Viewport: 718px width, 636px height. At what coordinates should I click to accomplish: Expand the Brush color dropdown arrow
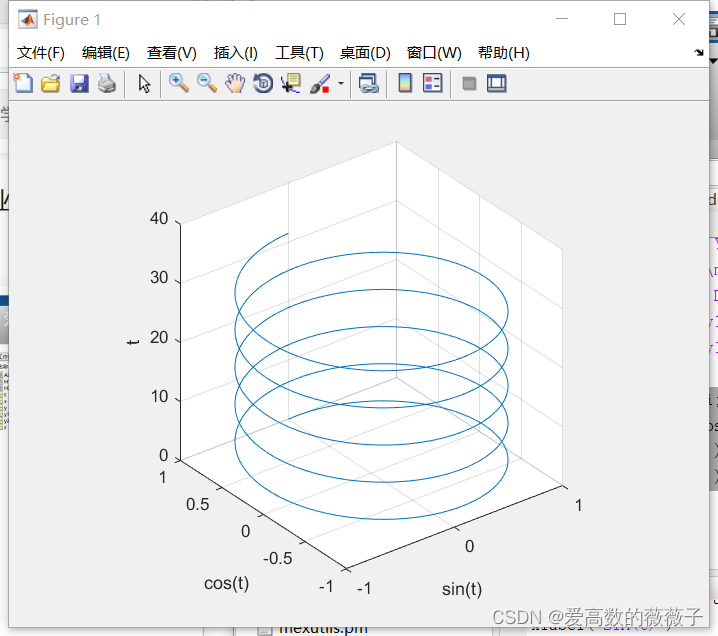341,84
